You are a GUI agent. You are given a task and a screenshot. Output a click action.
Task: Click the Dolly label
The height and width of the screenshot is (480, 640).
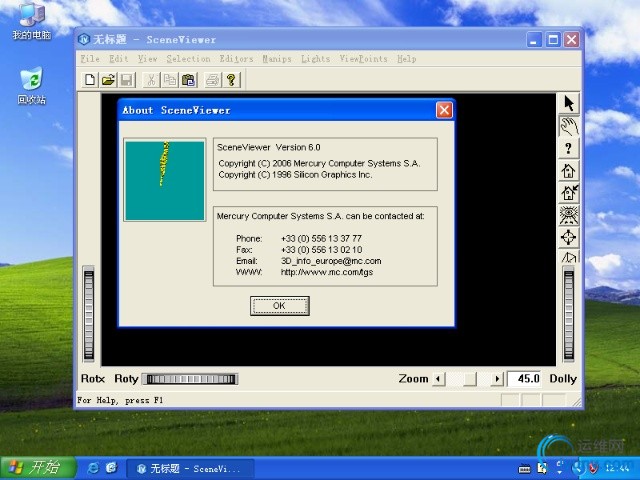563,379
